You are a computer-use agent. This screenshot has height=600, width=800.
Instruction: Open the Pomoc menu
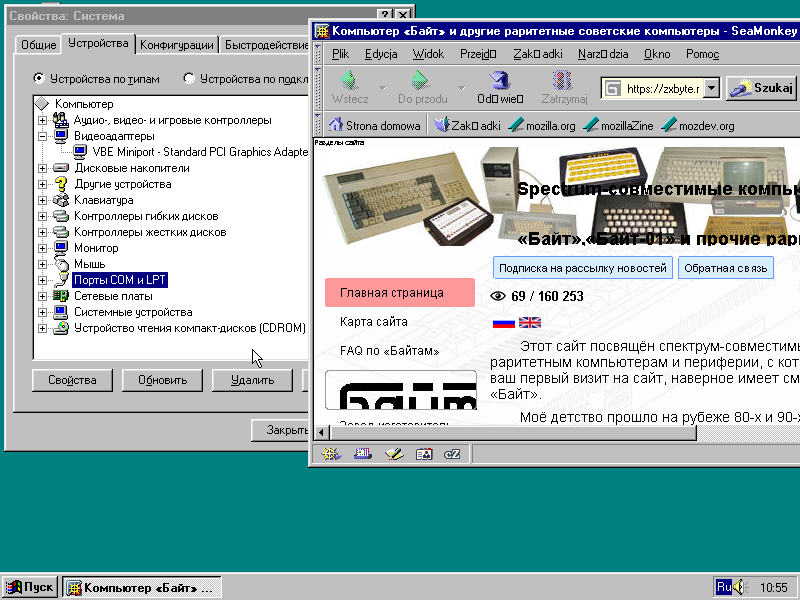703,54
